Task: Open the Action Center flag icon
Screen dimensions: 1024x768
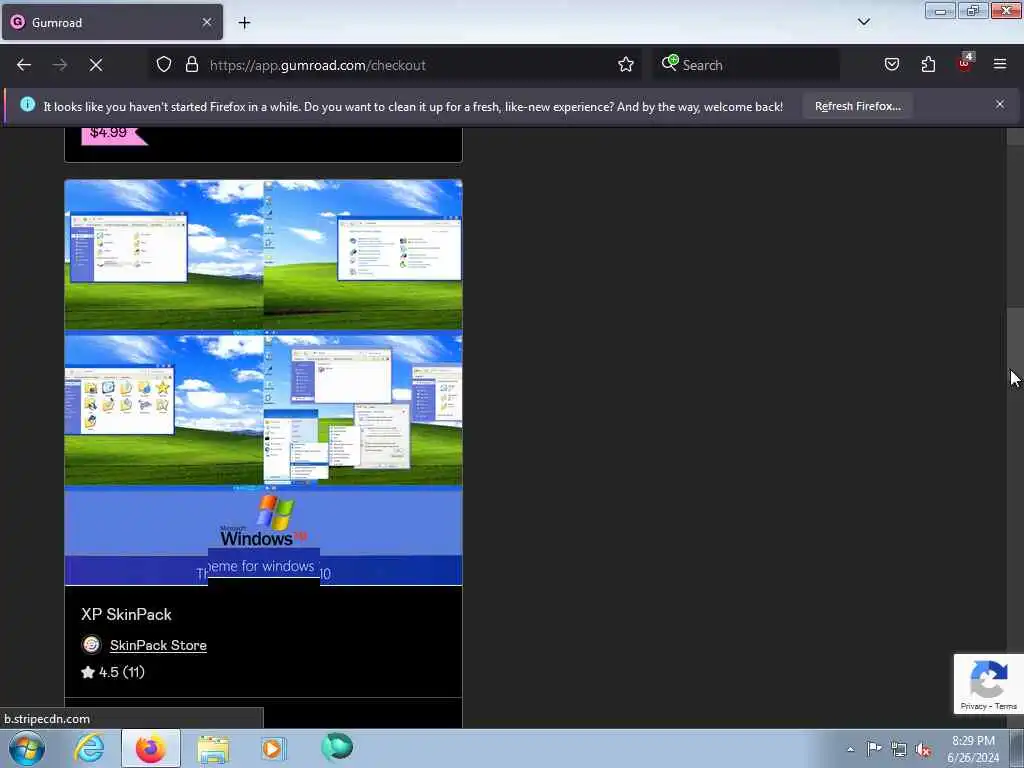Action: coord(874,748)
